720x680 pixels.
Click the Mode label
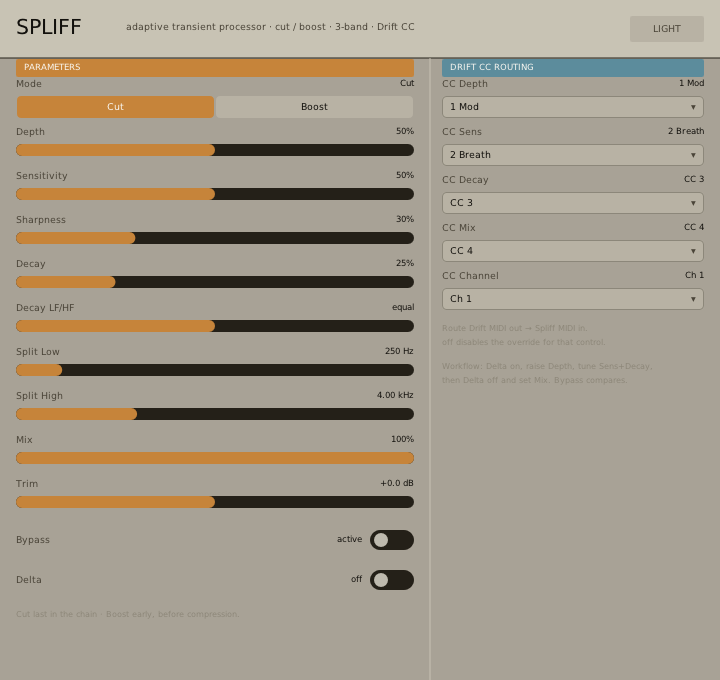(29, 84)
